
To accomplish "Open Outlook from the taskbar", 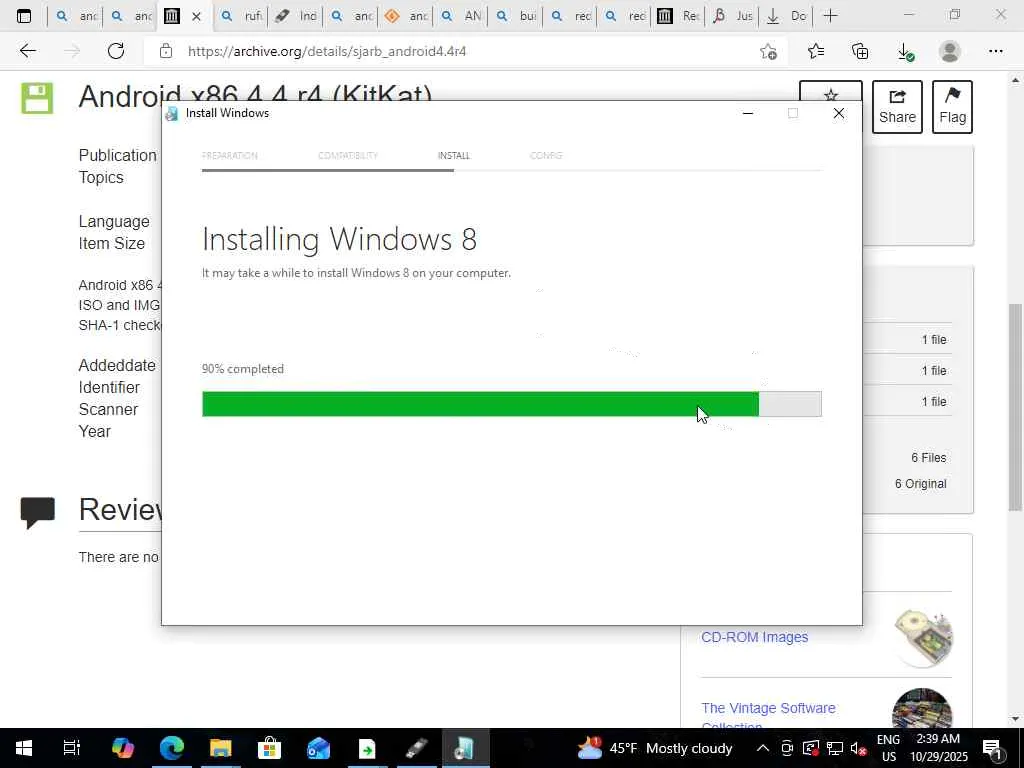I will pyautogui.click(x=318, y=748).
